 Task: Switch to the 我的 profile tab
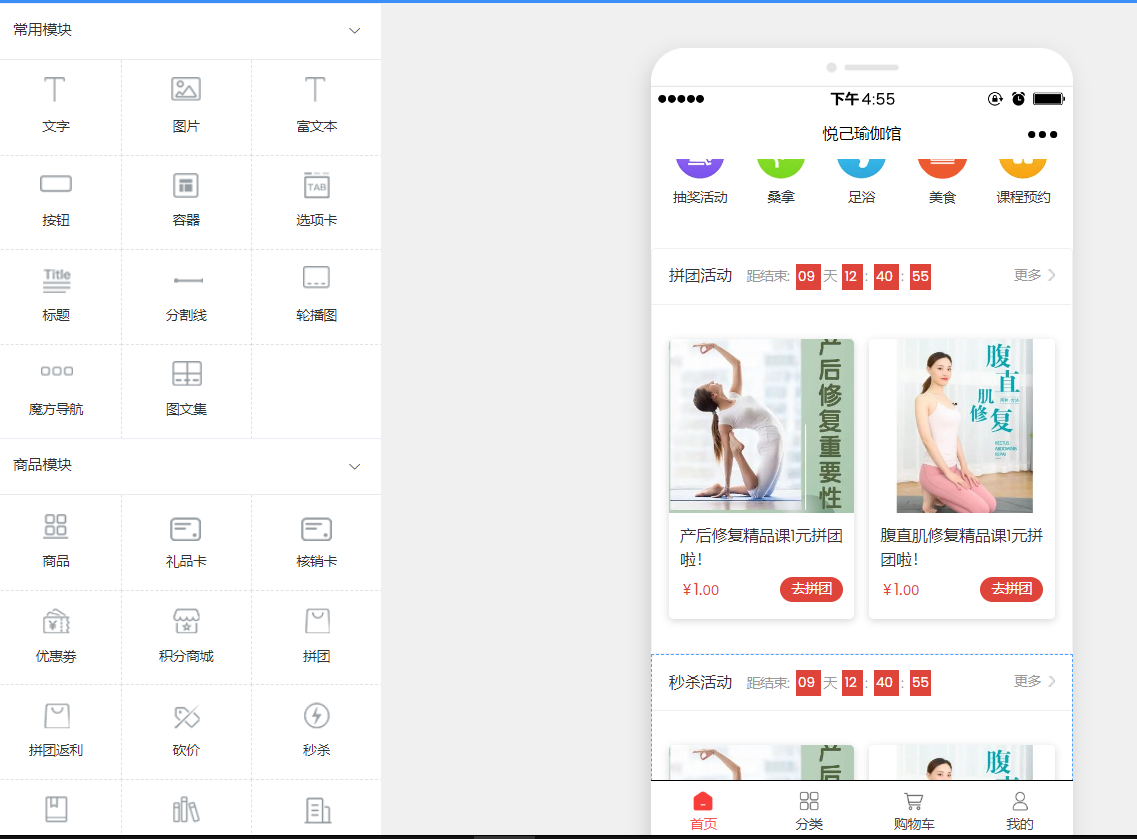coord(1020,811)
